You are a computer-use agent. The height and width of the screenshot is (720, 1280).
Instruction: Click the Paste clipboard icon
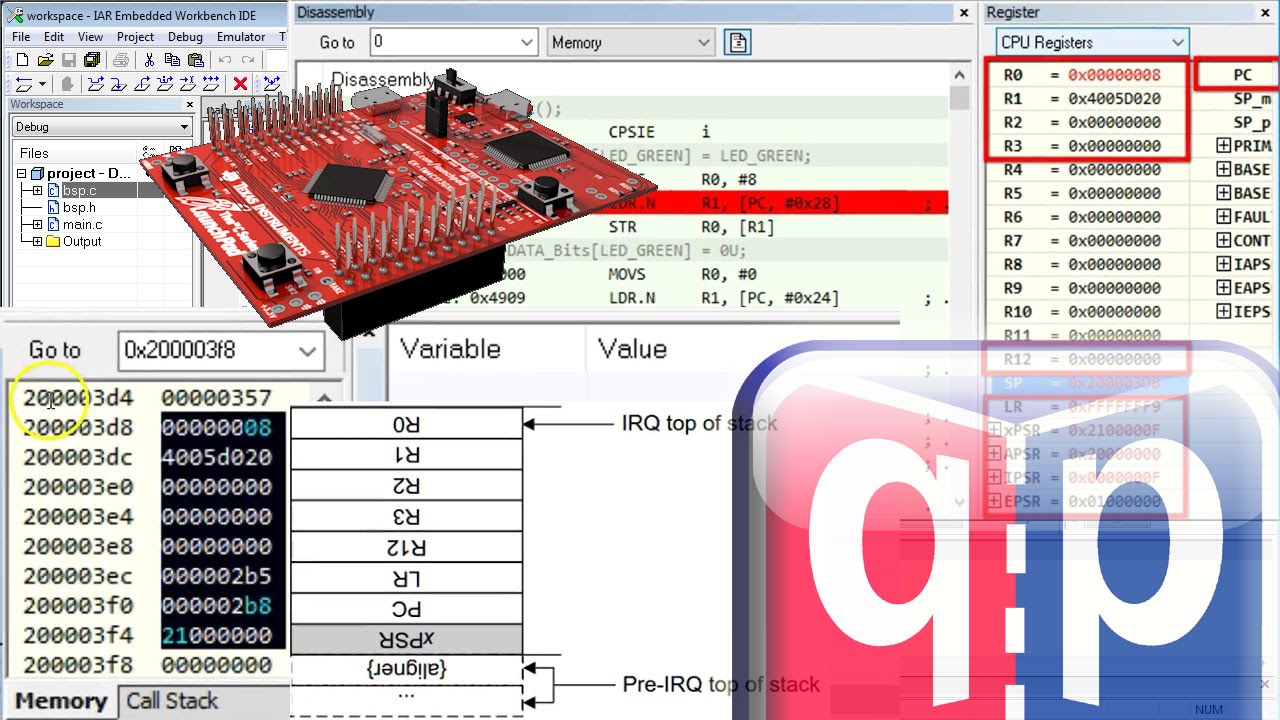coord(196,60)
